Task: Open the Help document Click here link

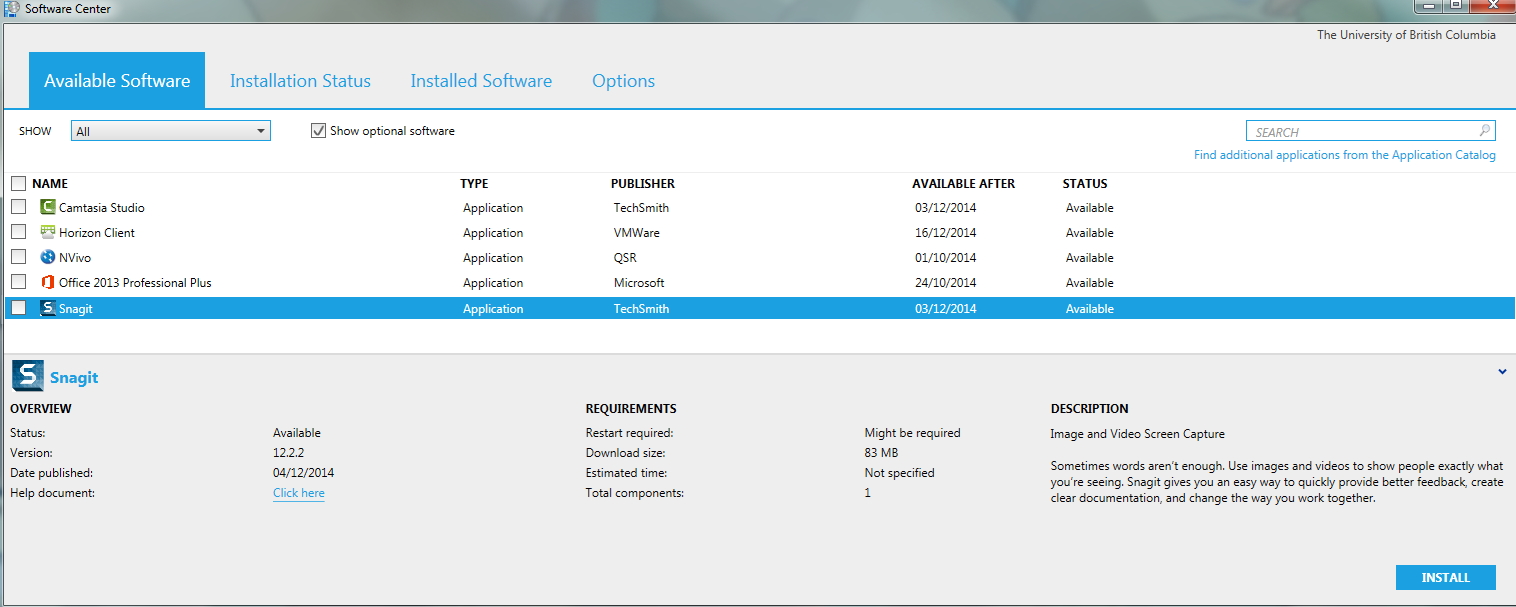Action: coord(299,493)
